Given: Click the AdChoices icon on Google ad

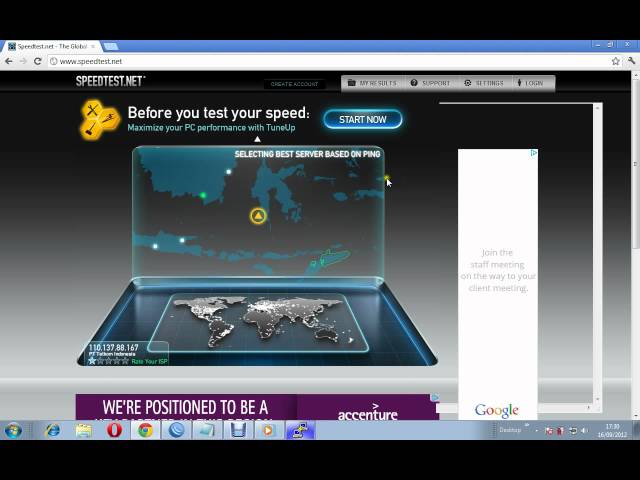Looking at the screenshot, I should 533,153.
